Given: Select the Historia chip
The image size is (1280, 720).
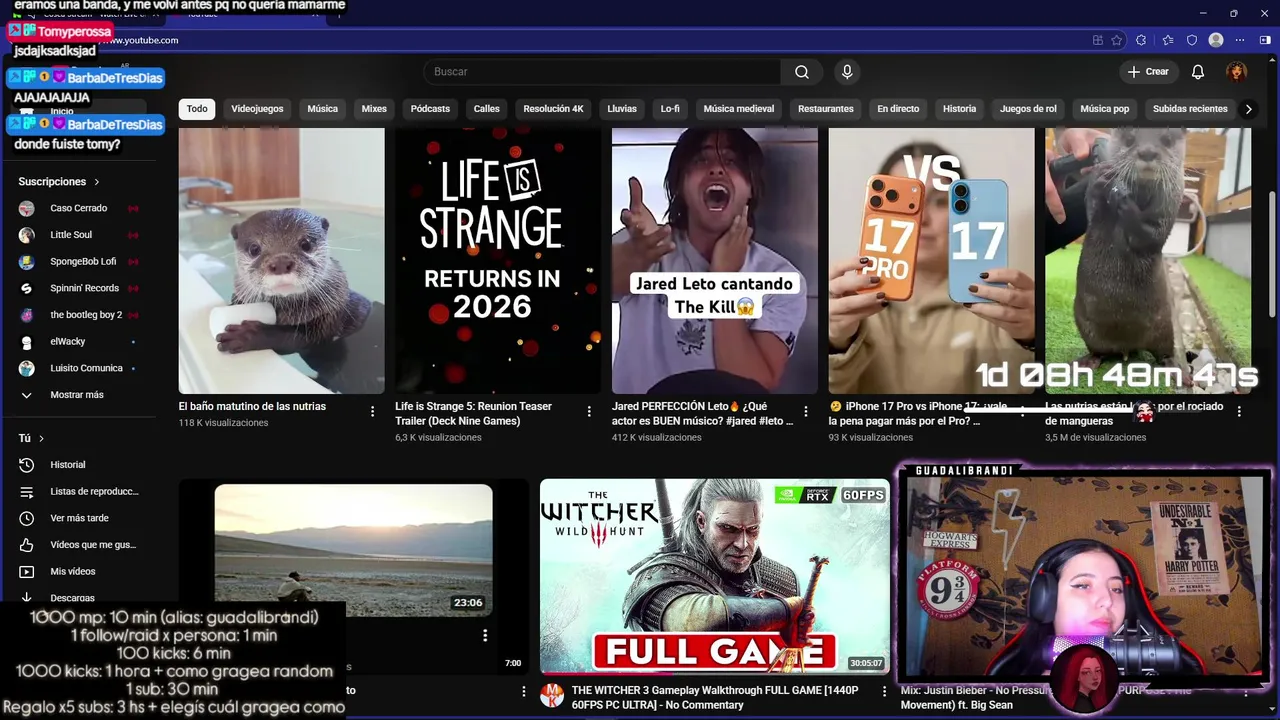Looking at the screenshot, I should (x=959, y=109).
